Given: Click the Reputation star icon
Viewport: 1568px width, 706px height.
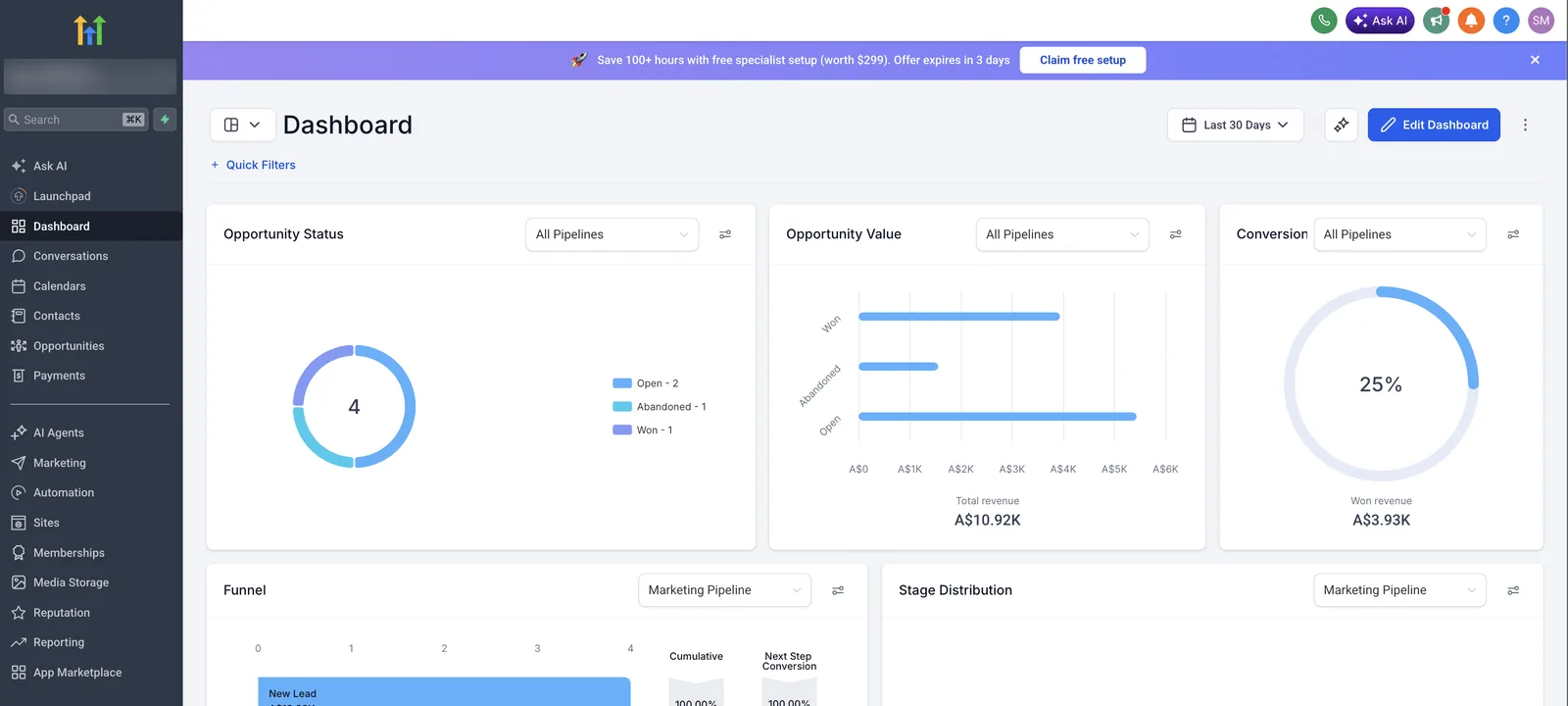Looking at the screenshot, I should click(x=19, y=613).
